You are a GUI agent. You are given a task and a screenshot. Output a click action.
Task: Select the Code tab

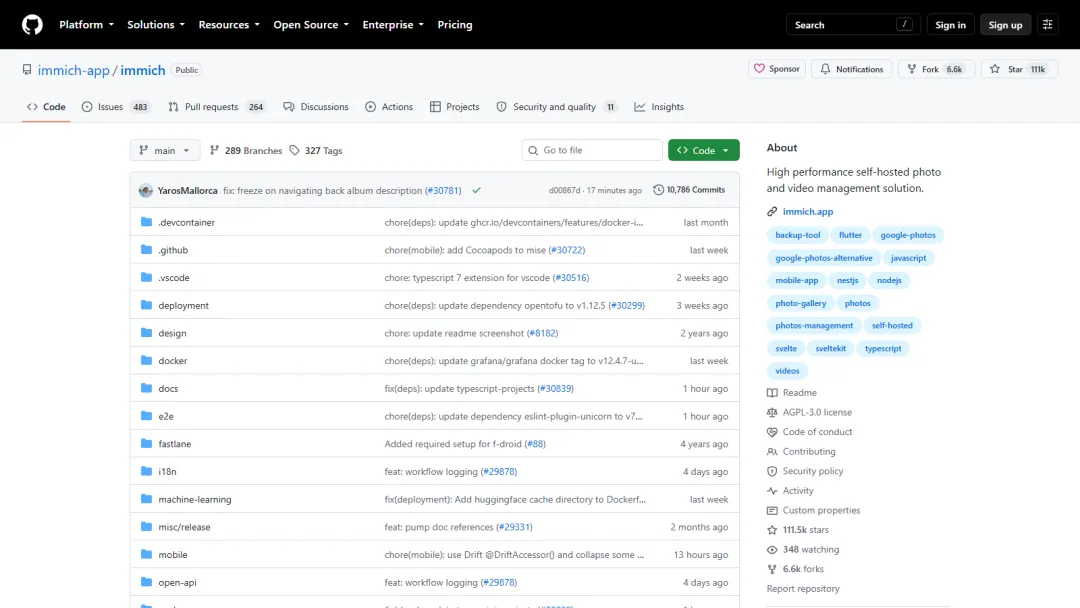coord(46,107)
